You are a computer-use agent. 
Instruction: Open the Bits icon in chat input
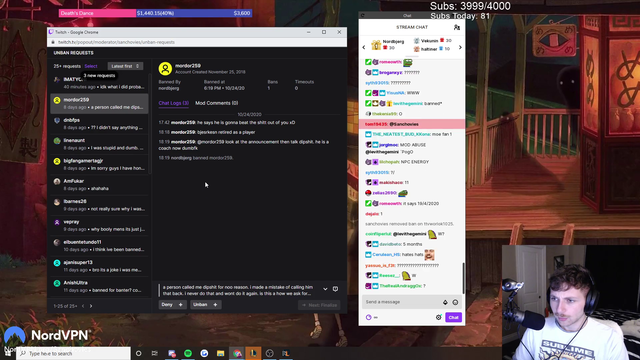click(445, 302)
